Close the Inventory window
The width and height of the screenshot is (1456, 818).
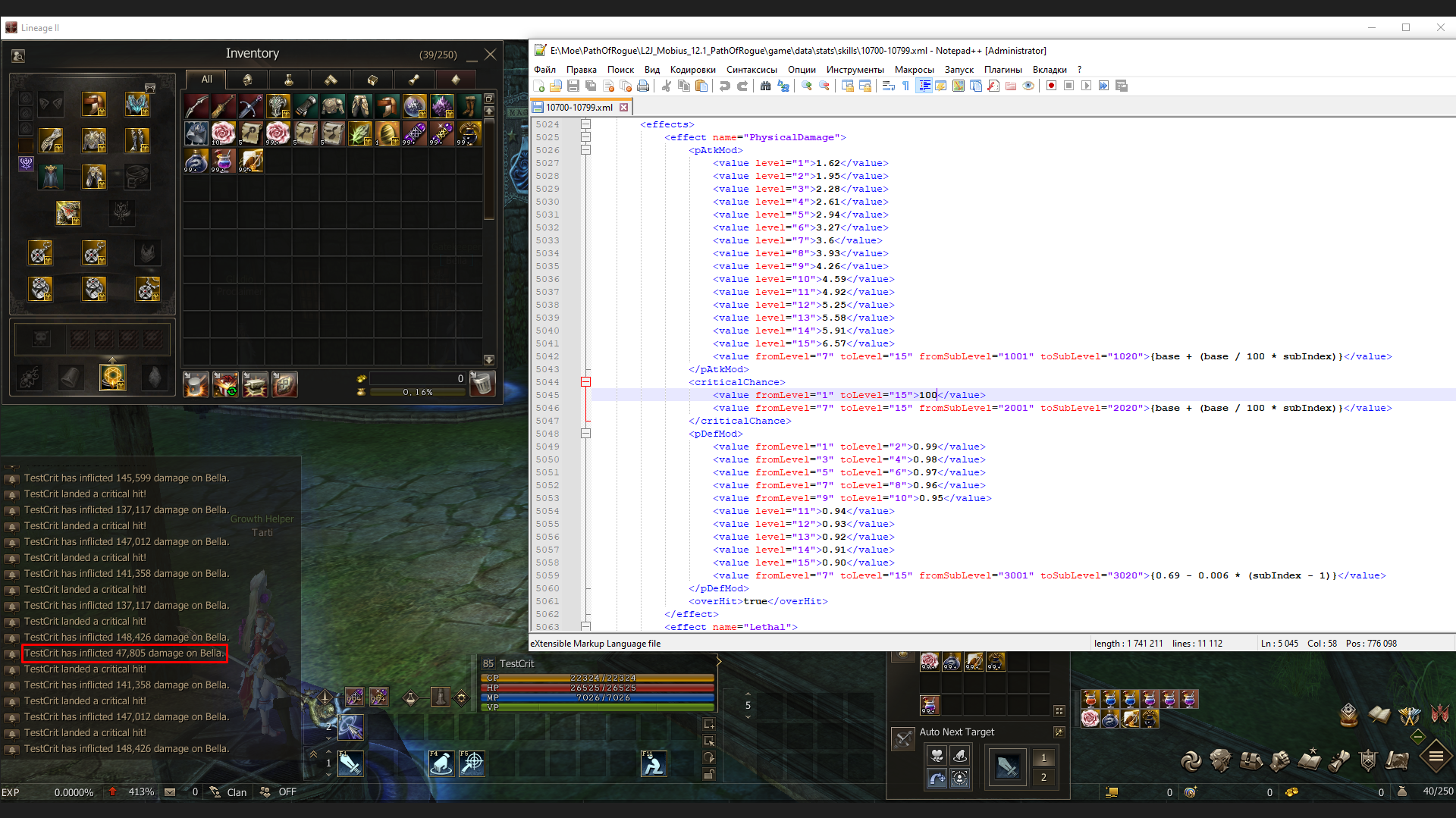tap(491, 55)
